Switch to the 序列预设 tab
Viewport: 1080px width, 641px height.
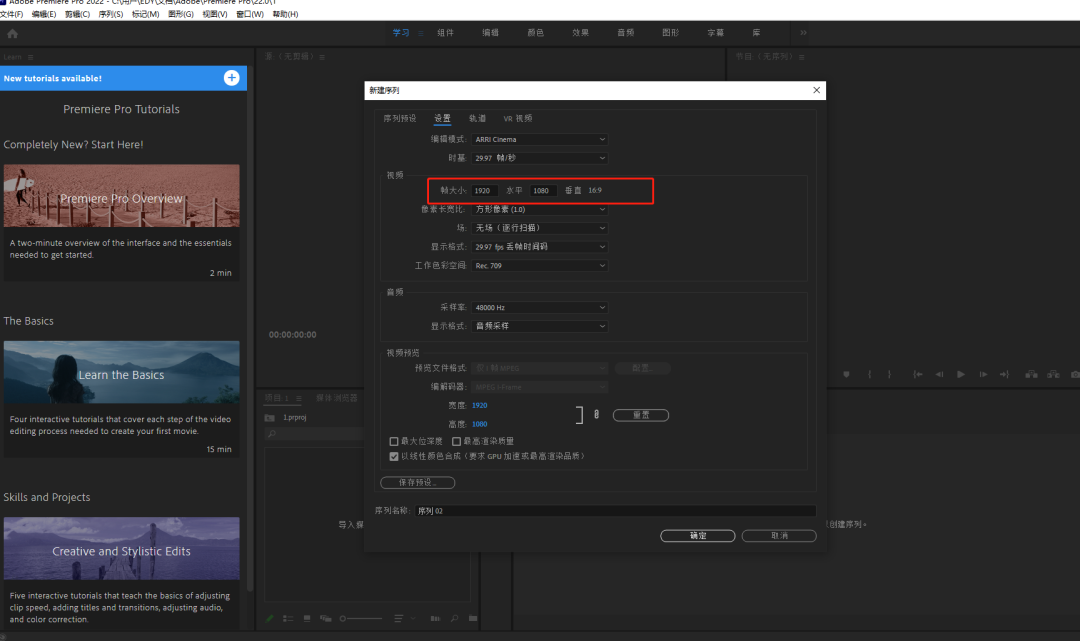pyautogui.click(x=399, y=118)
